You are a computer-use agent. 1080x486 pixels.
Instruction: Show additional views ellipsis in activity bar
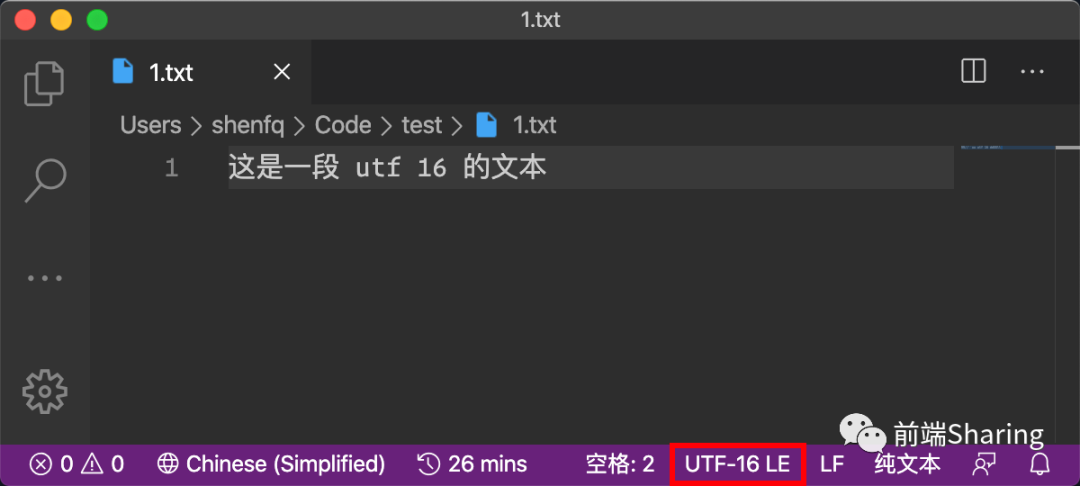(44, 278)
